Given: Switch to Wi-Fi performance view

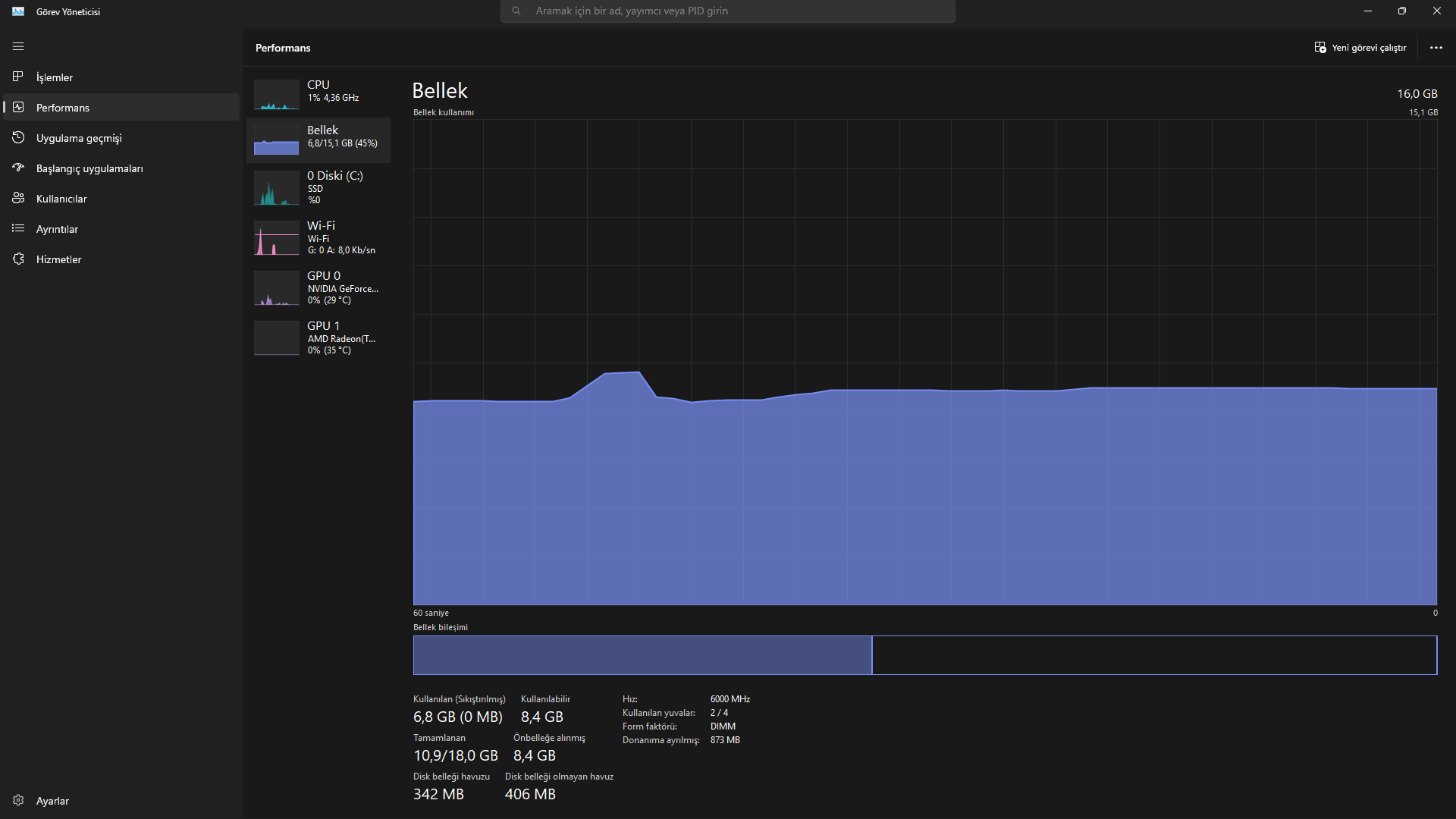Looking at the screenshot, I should click(318, 237).
